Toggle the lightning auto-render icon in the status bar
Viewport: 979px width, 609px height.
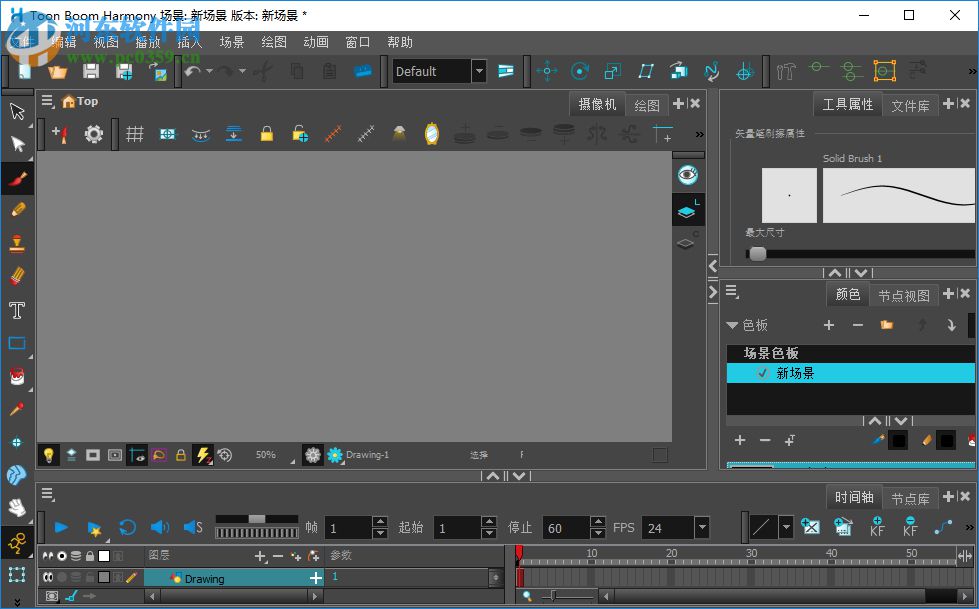[203, 455]
